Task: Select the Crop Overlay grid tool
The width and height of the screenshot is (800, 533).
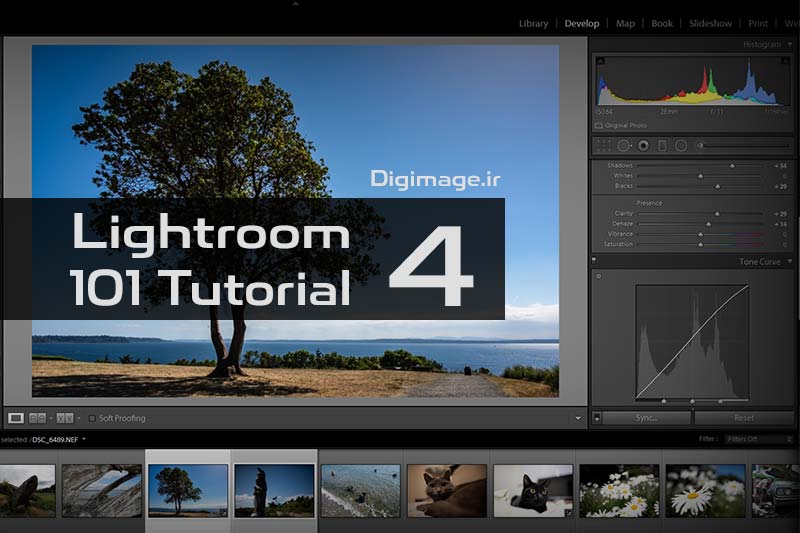Action: [603, 145]
